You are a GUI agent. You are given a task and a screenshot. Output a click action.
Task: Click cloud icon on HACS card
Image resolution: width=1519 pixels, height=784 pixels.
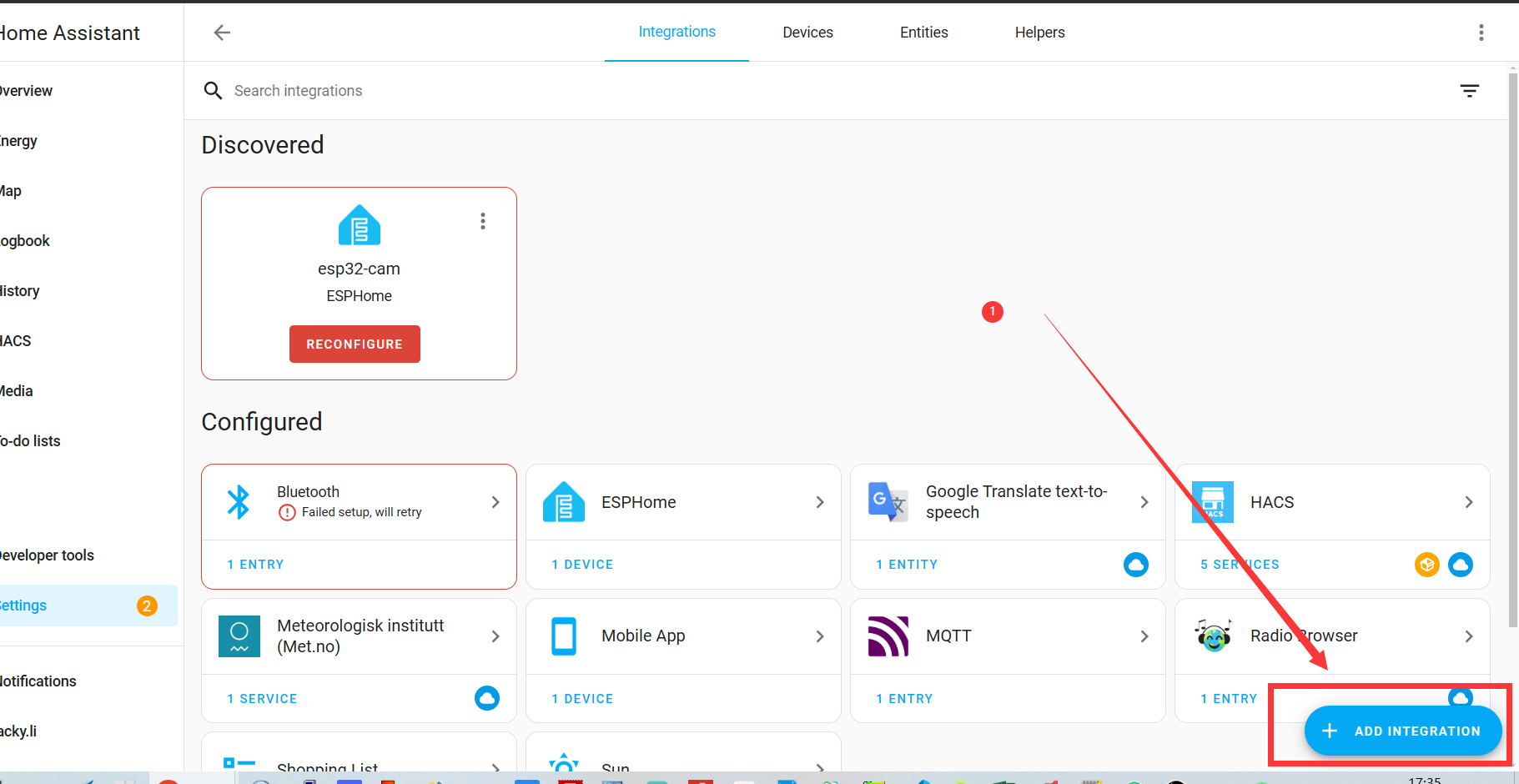(1460, 565)
